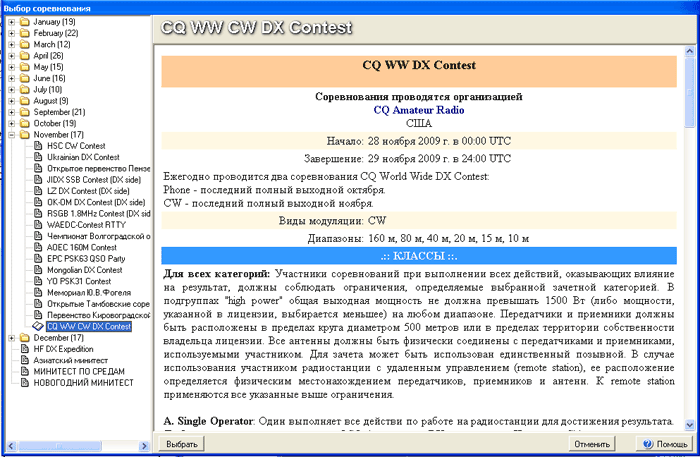Viewport: 700px width, 457px height.
Task: Select Открытое первенство Пензе entry
Action: [98, 168]
